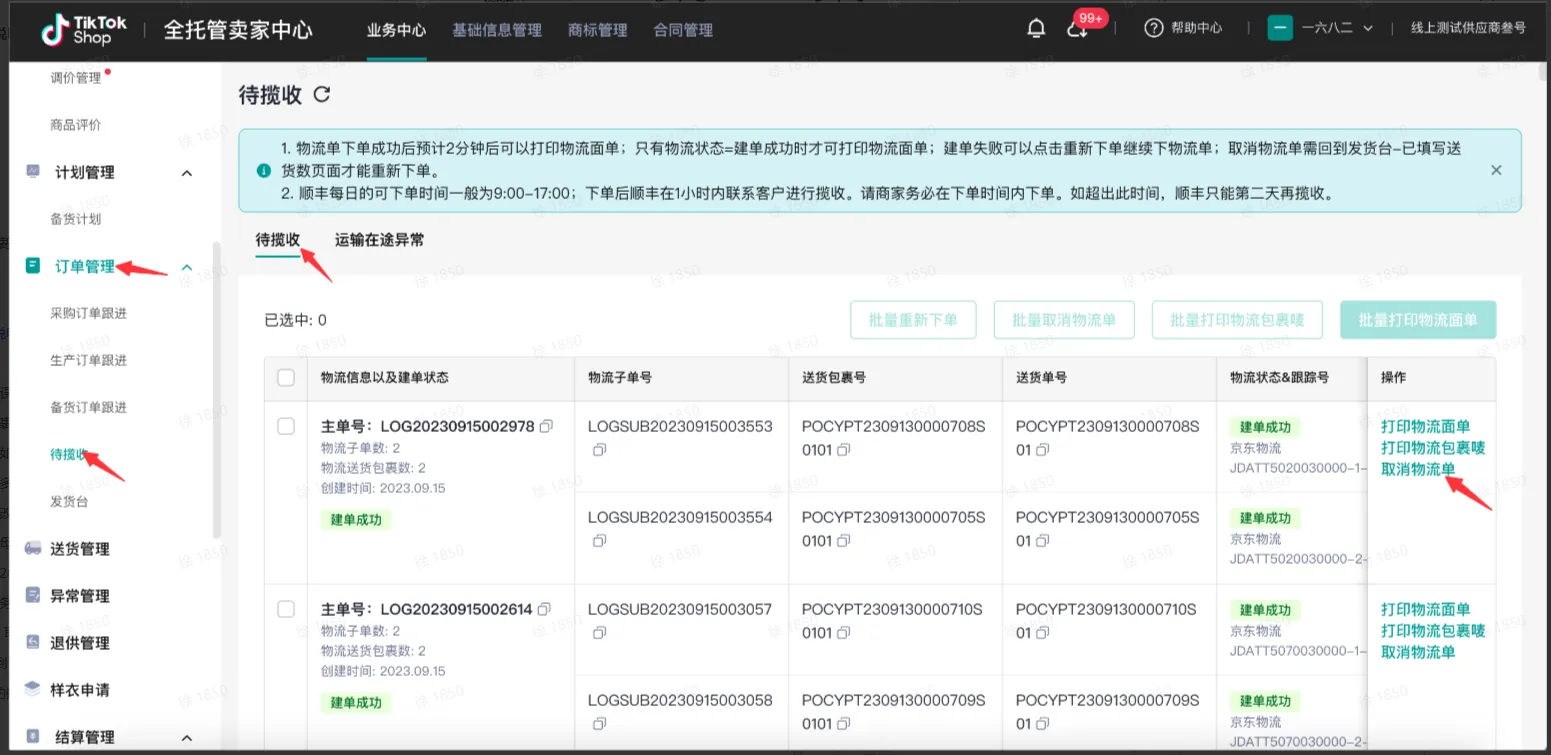Close the green notice banner
The image size is (1551, 755).
pos(1496,170)
